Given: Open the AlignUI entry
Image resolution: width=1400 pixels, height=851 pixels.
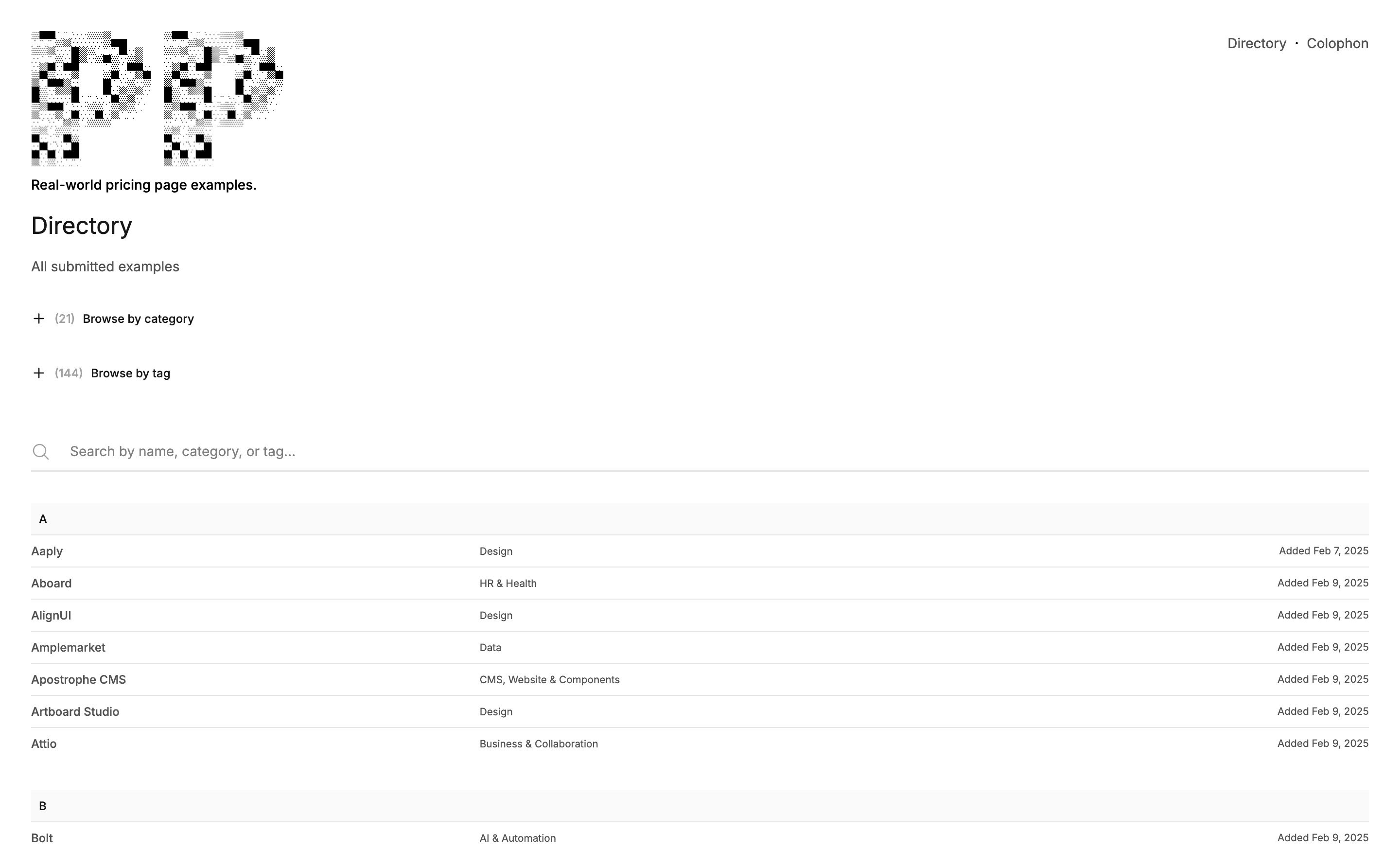Looking at the screenshot, I should 51,616.
